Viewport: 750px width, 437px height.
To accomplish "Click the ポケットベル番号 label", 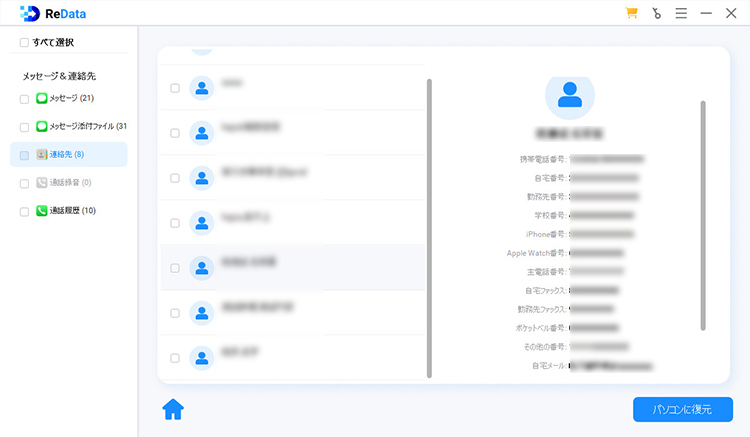I will [541, 328].
